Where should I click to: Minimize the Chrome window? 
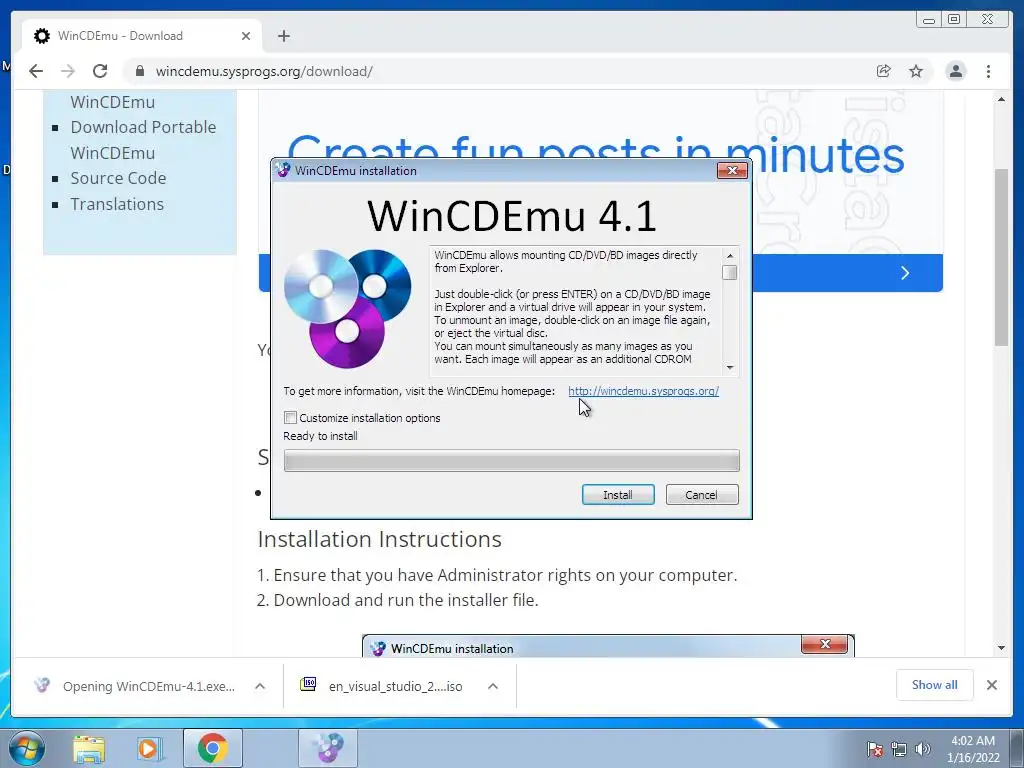[x=929, y=20]
